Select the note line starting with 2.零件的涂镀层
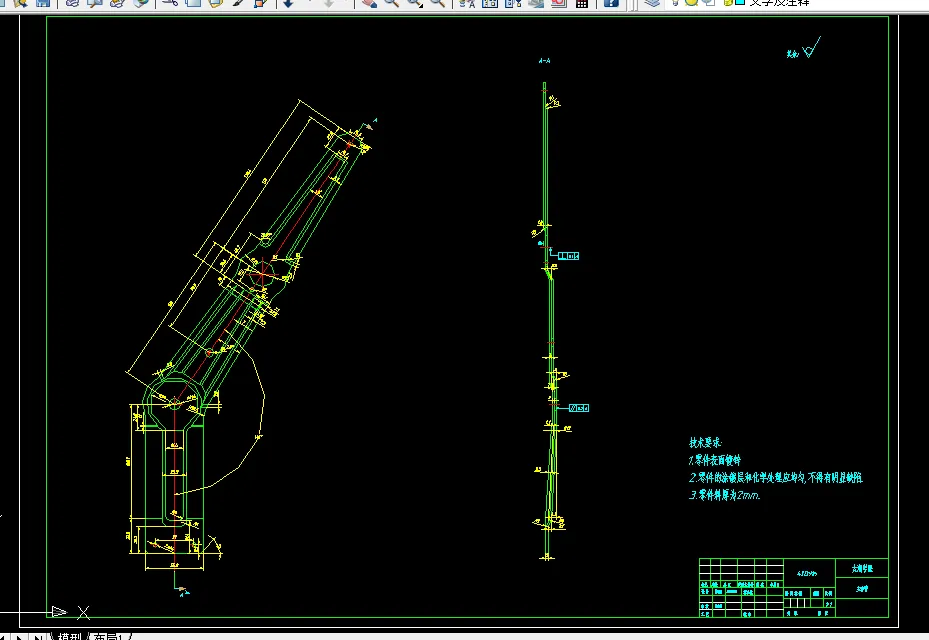 click(776, 478)
